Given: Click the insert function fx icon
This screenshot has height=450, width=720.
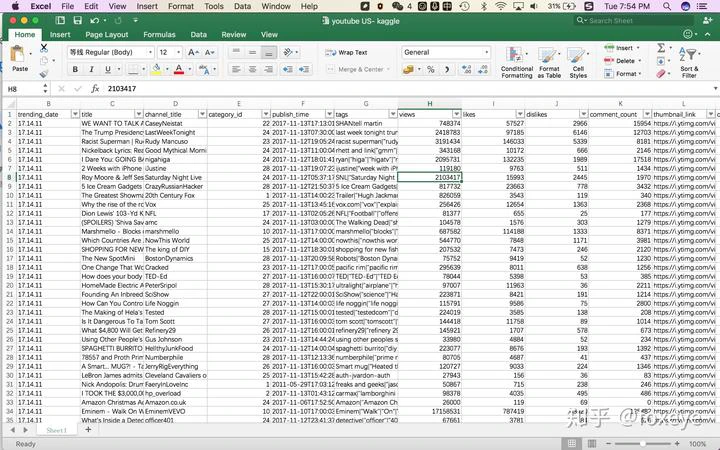Looking at the screenshot, I should tap(95, 89).
